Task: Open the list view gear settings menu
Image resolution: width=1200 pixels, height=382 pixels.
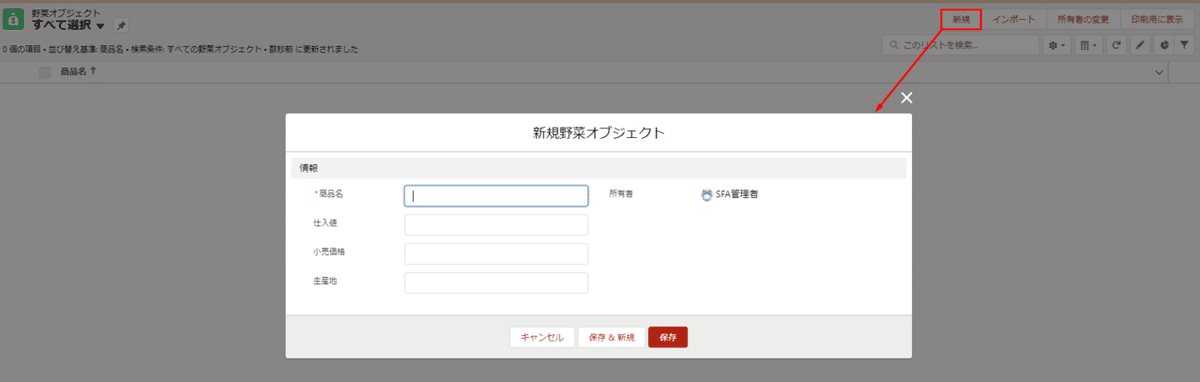Action: pyautogui.click(x=1056, y=45)
